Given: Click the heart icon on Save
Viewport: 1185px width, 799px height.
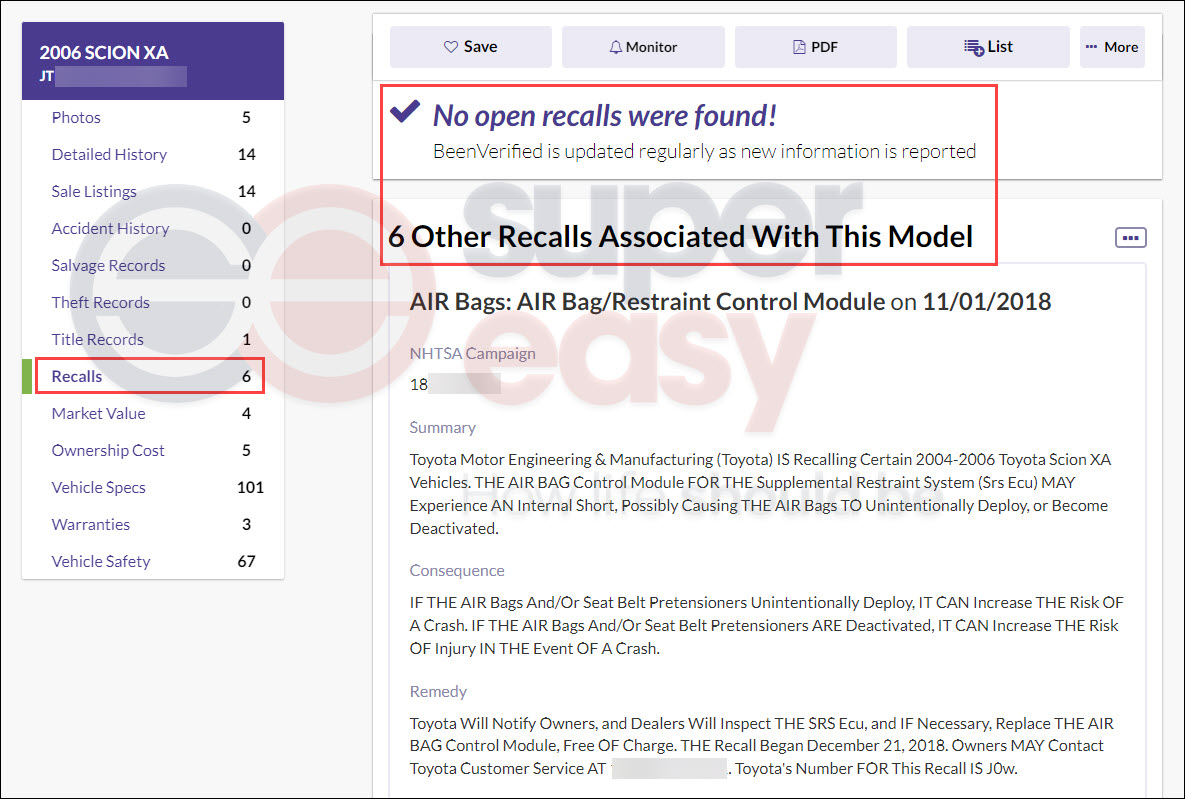Looking at the screenshot, I should (450, 47).
